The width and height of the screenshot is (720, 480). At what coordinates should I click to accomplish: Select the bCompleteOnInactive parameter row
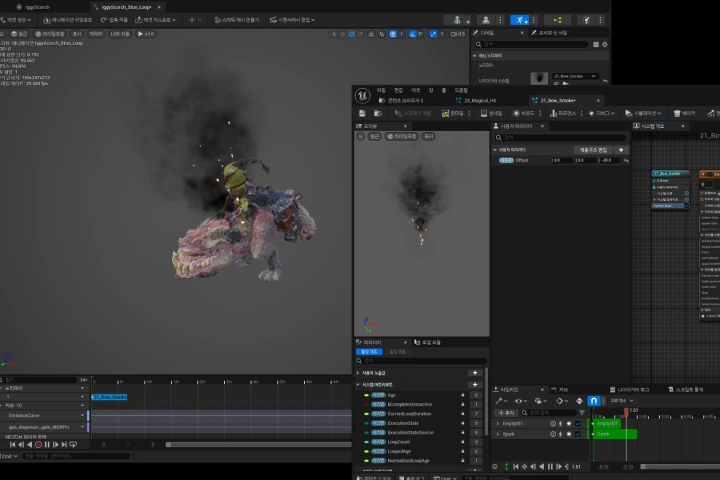pyautogui.click(x=419, y=404)
